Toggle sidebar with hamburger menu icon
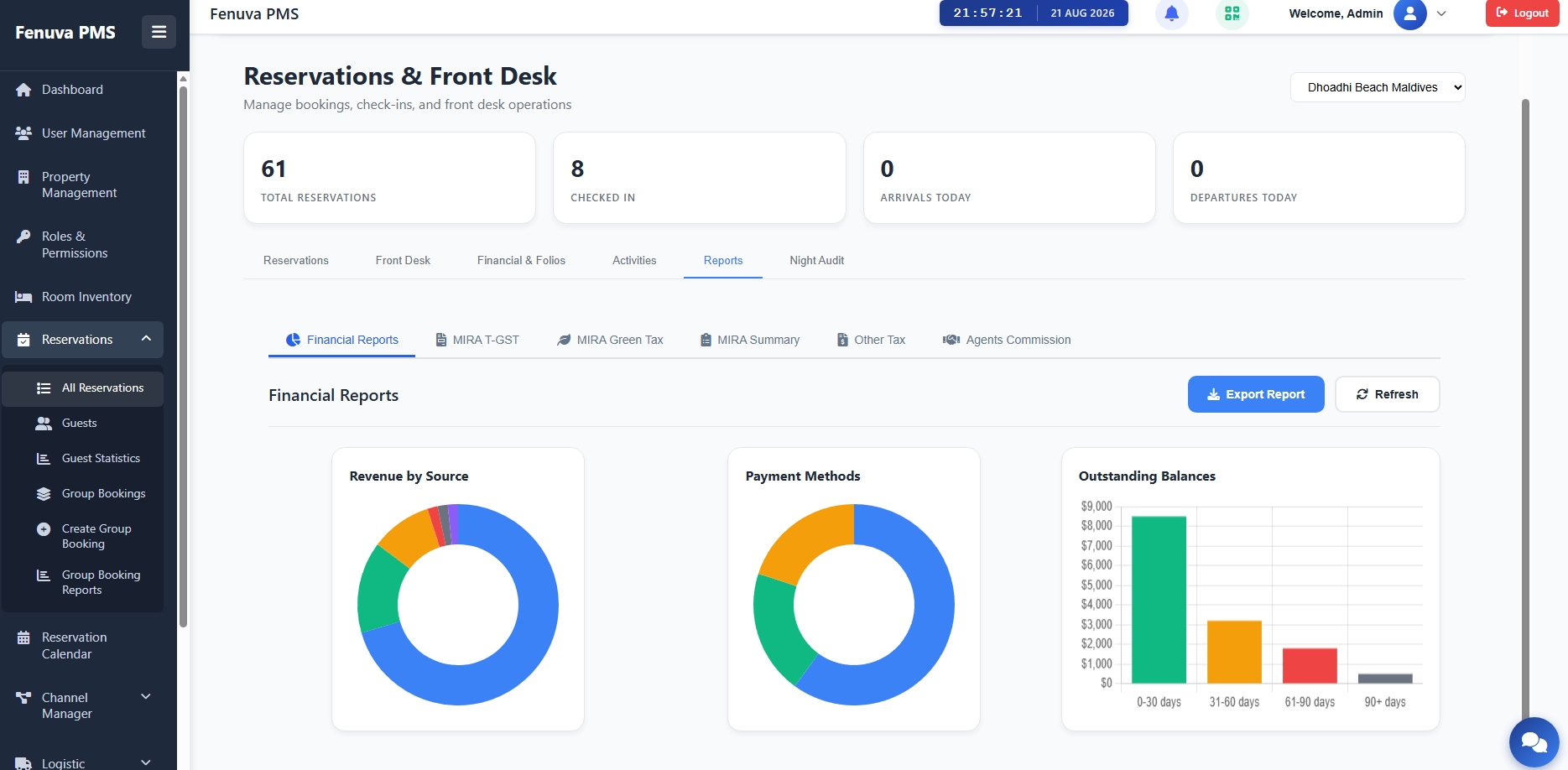This screenshot has width=1568, height=770. (x=159, y=32)
